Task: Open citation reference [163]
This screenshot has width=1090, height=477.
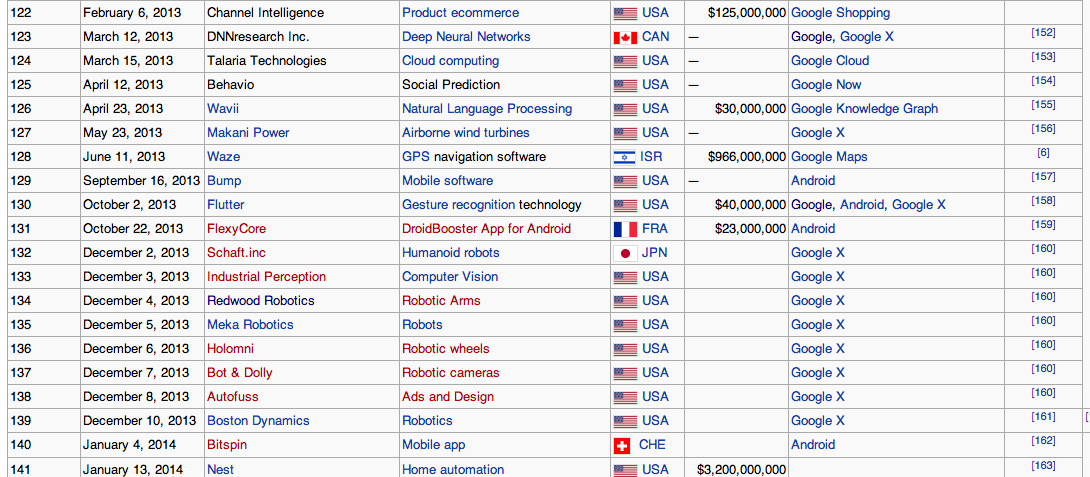Action: [x=1043, y=464]
